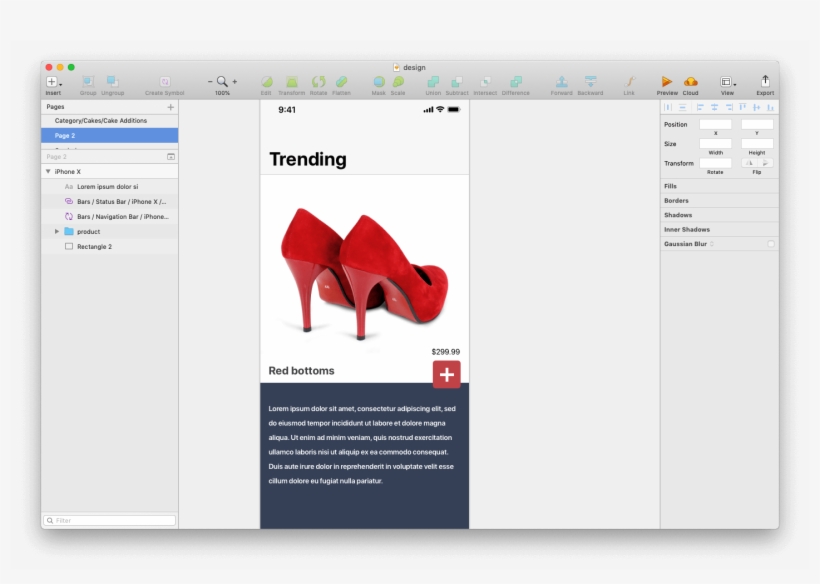Screen dimensions: 820x584
Task: Click the Export button
Action: pos(764,82)
